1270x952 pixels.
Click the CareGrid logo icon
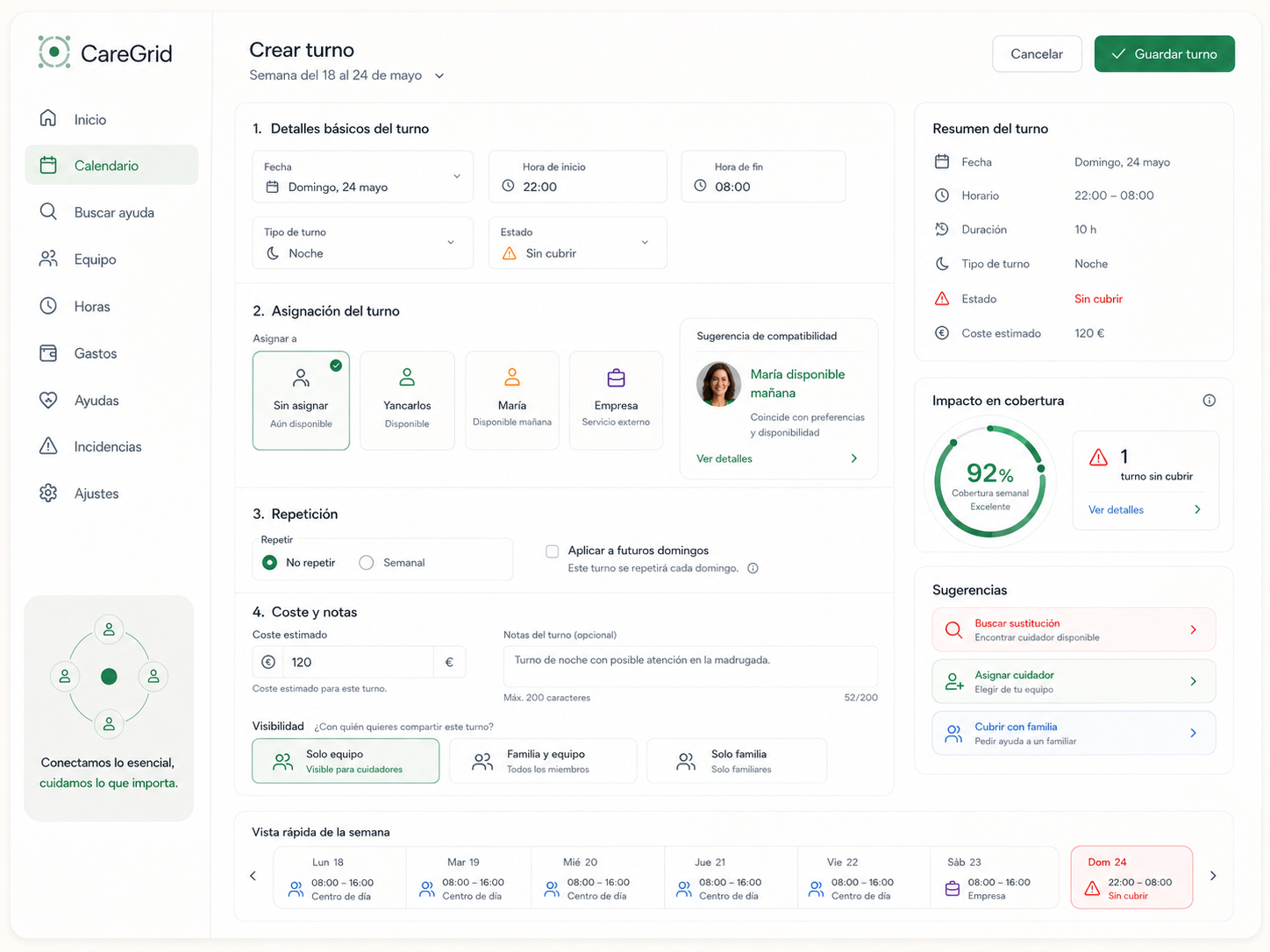pyautogui.click(x=54, y=53)
